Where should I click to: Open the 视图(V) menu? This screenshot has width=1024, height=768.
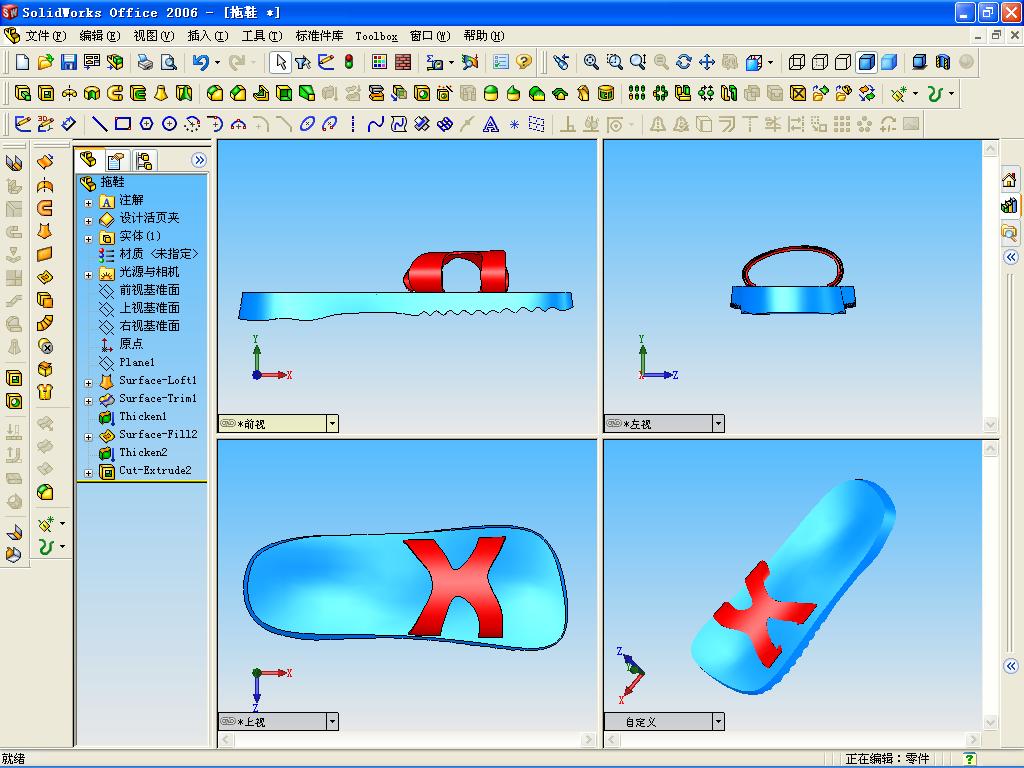click(154, 36)
